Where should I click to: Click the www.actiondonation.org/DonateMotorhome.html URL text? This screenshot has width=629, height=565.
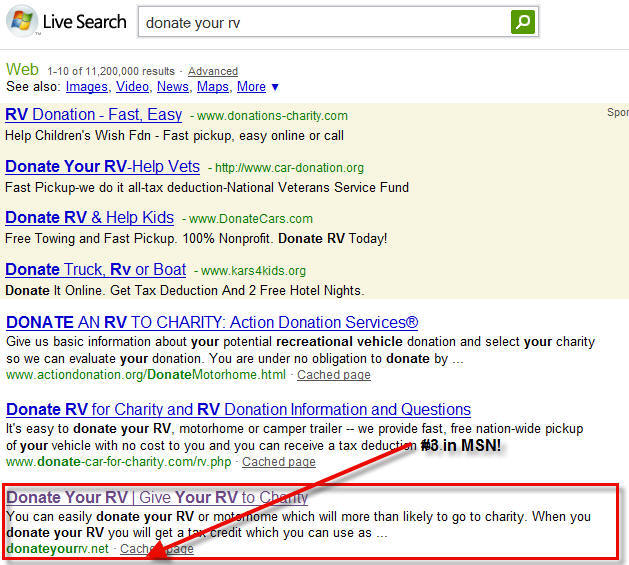pos(146,375)
